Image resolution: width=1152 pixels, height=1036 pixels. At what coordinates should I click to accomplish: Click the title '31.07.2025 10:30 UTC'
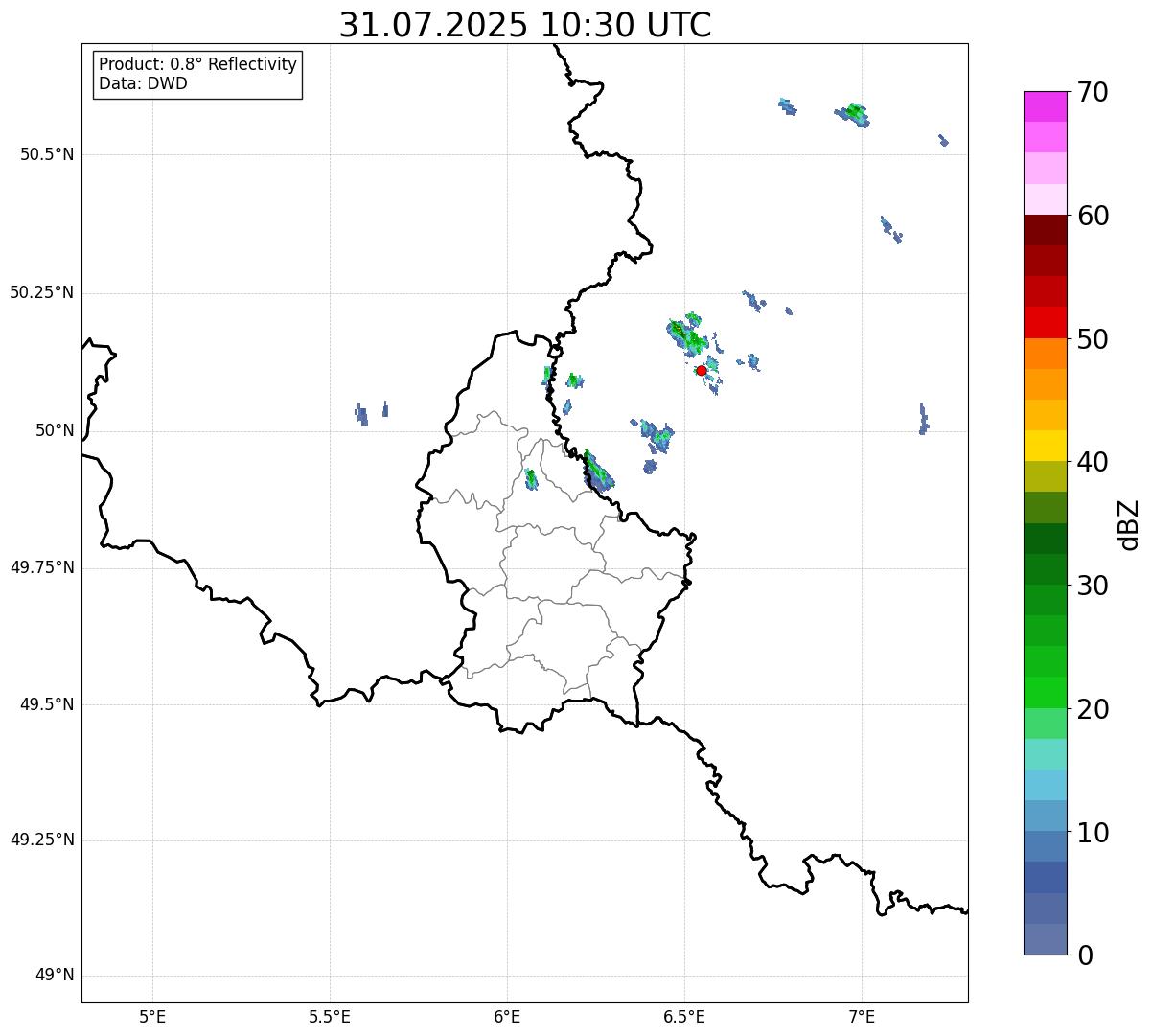[525, 25]
